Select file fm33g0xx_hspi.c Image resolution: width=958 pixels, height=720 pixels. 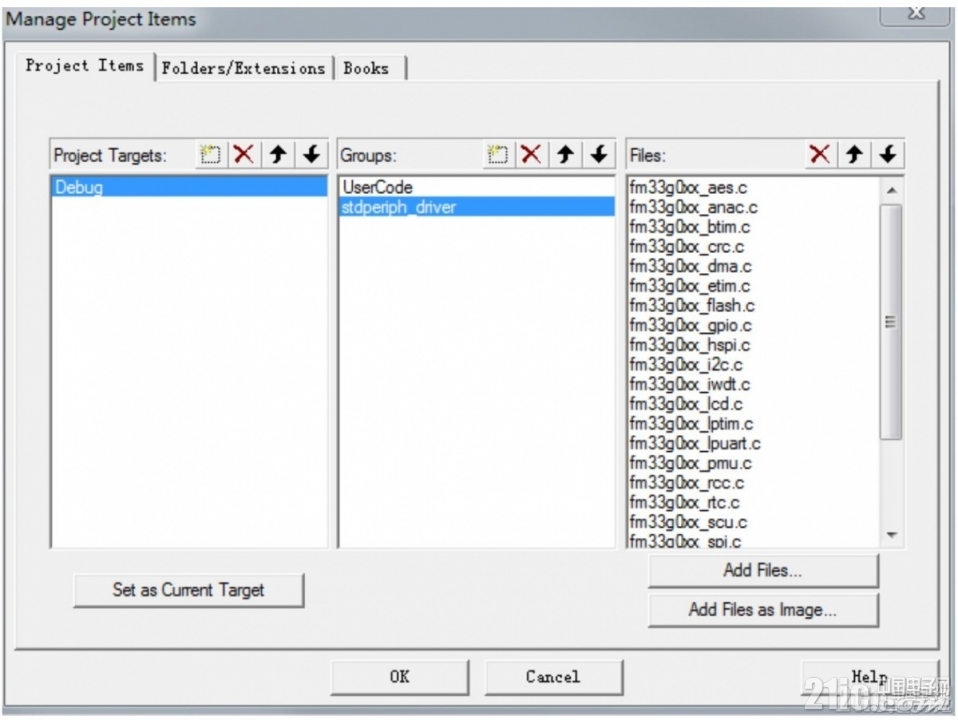(690, 345)
